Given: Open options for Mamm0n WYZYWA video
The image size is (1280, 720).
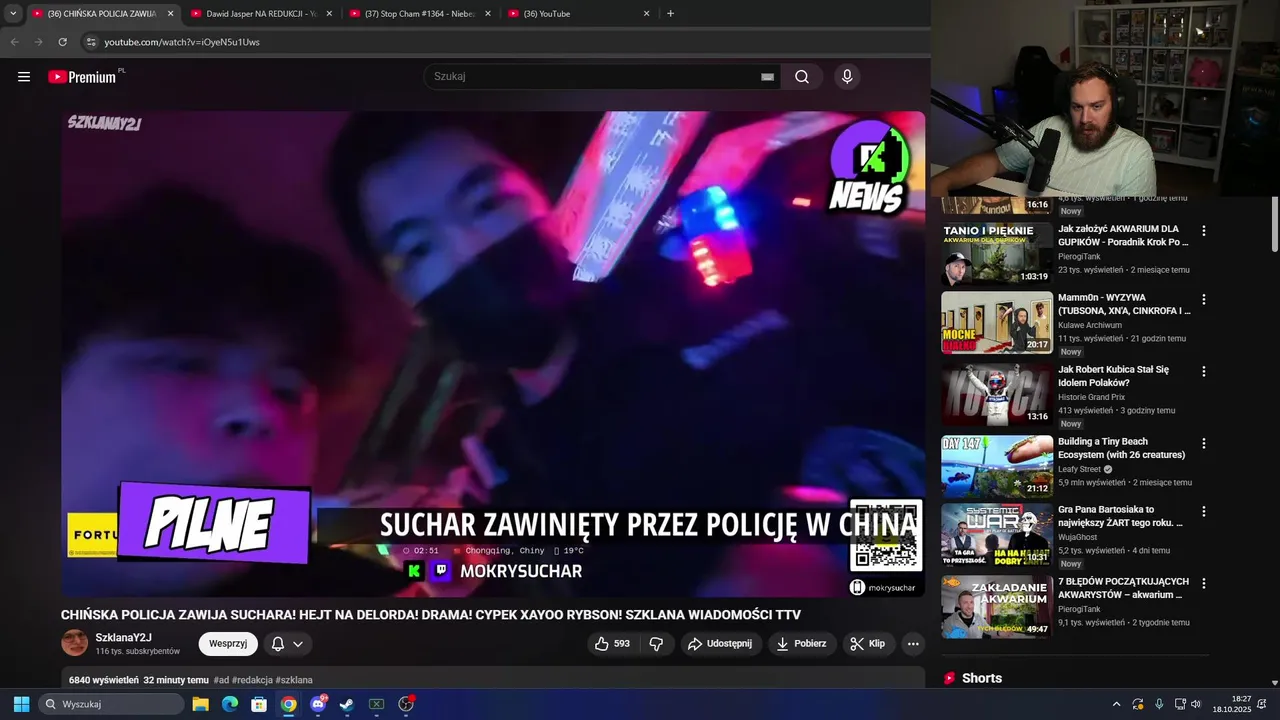Looking at the screenshot, I should click(1204, 299).
